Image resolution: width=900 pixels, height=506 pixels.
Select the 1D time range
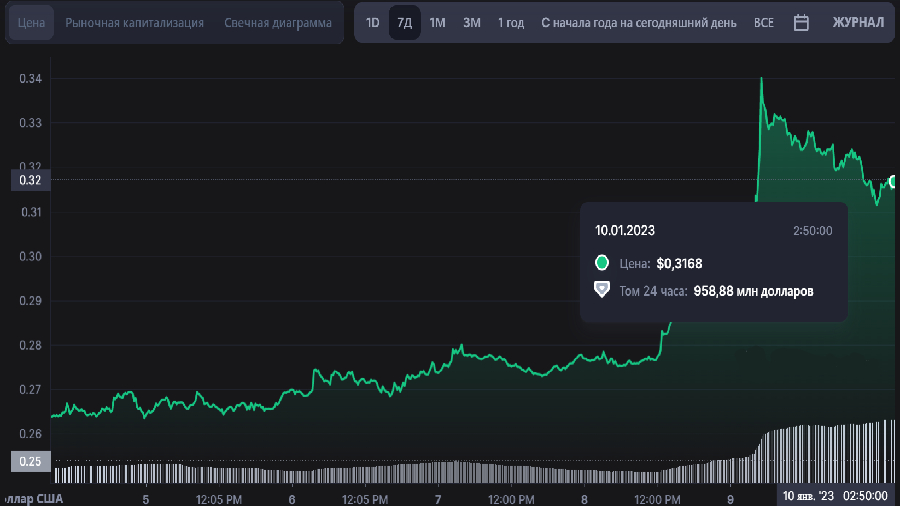point(373,23)
